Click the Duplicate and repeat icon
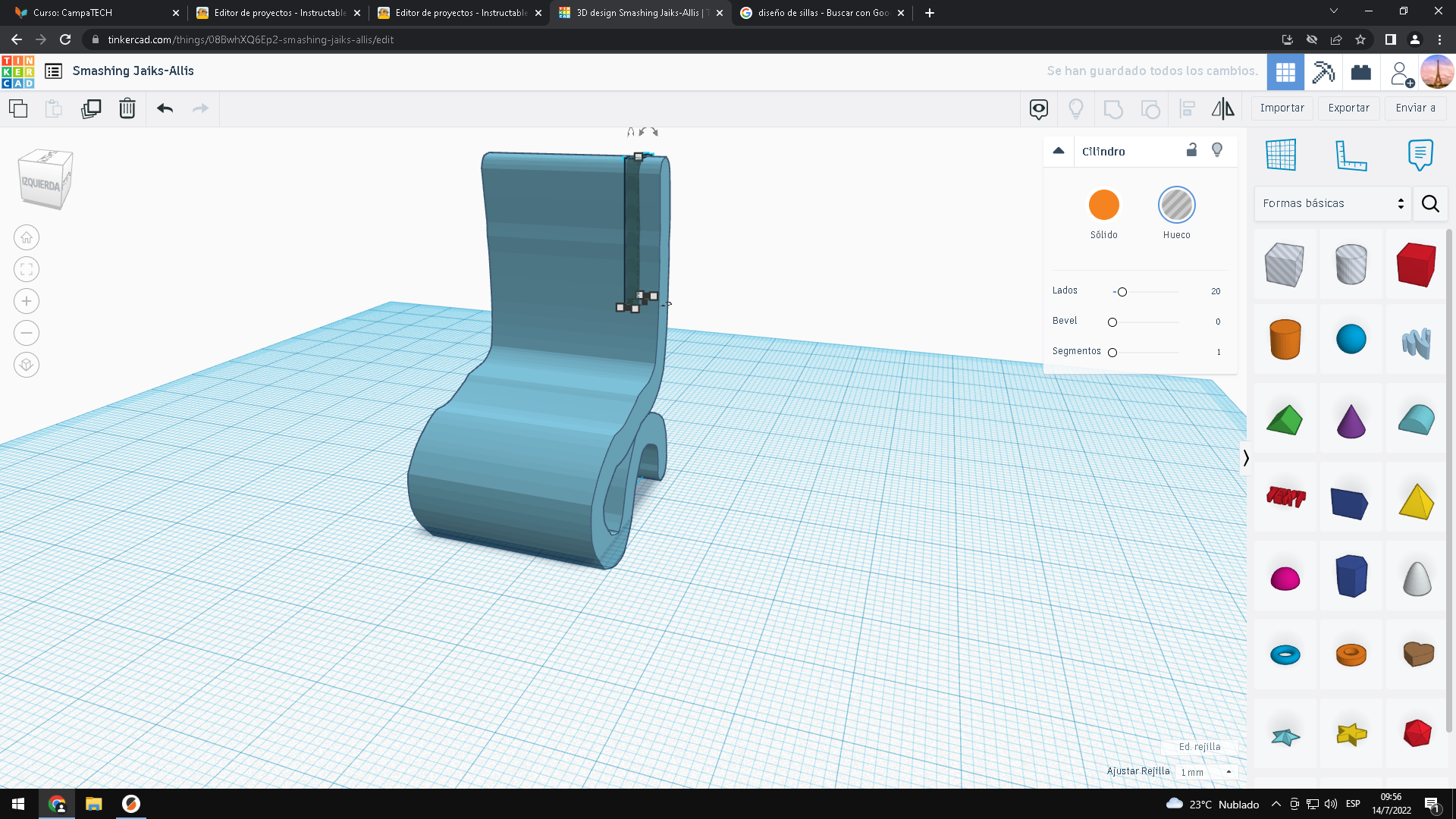The width and height of the screenshot is (1456, 819). (91, 108)
